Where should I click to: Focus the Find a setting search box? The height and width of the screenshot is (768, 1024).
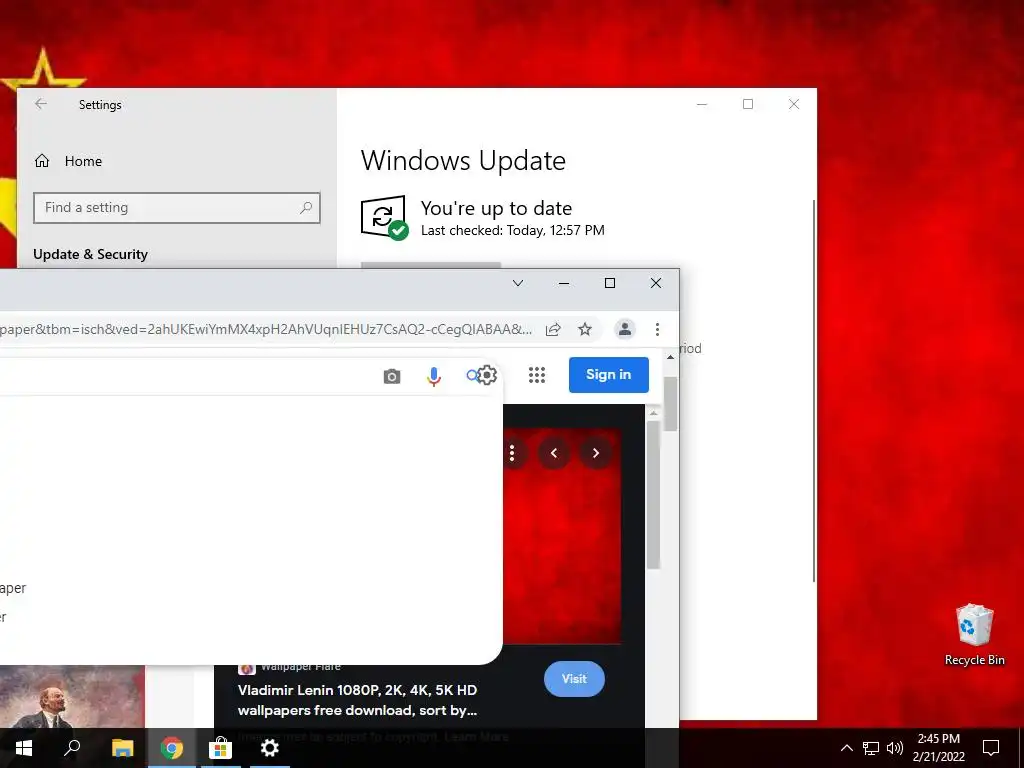(x=176, y=208)
